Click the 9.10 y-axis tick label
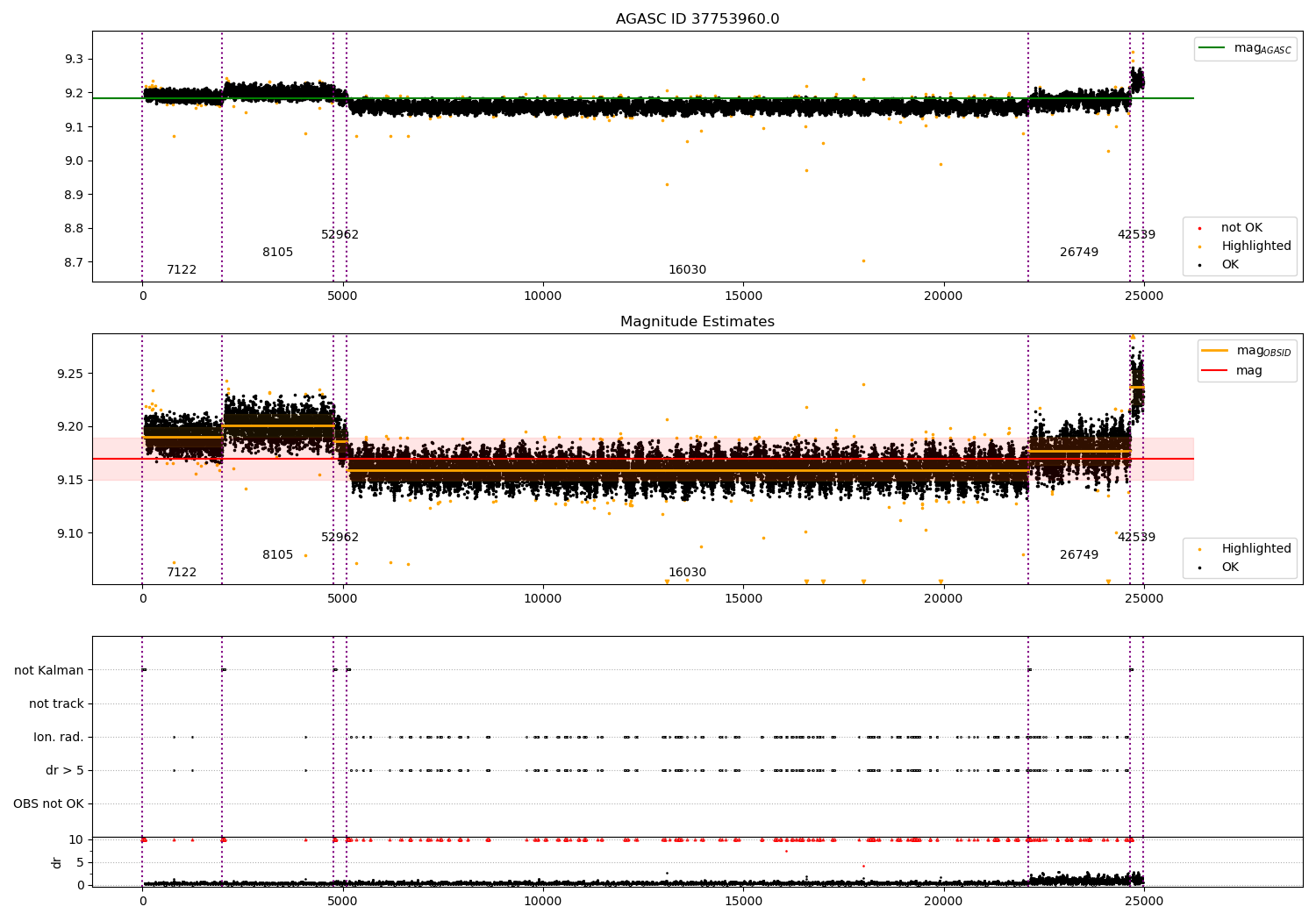 (x=70, y=533)
